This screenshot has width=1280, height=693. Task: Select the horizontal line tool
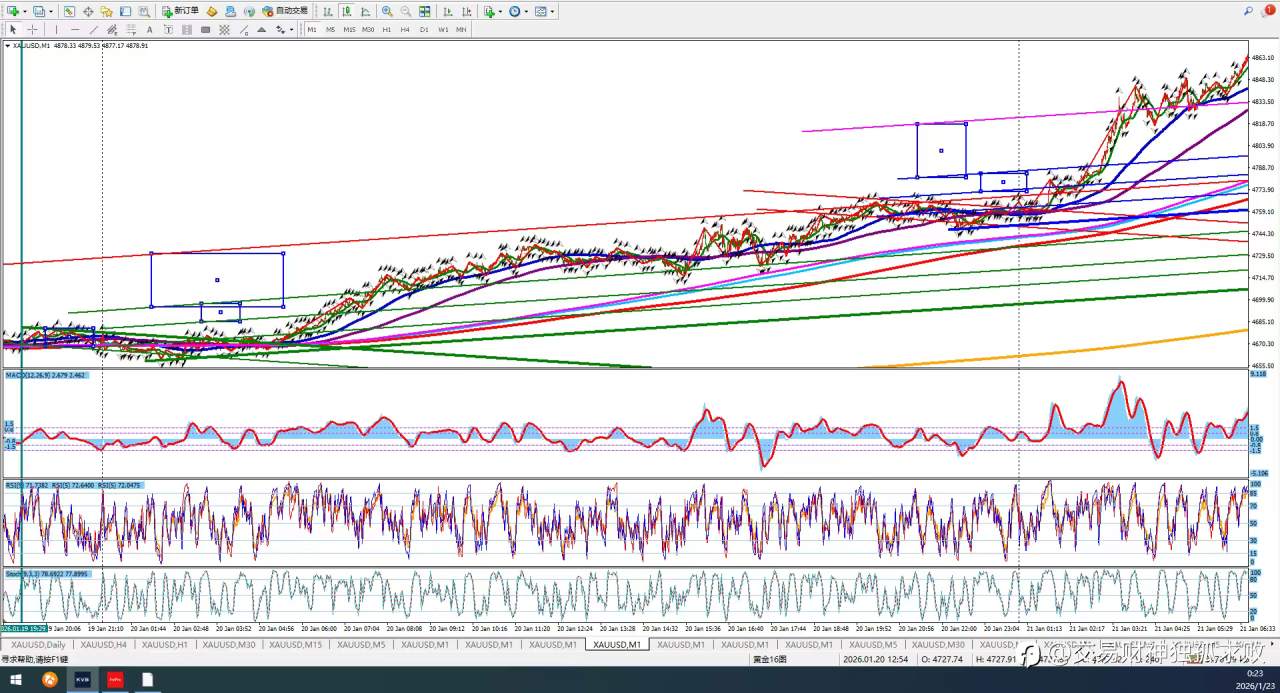(x=75, y=29)
